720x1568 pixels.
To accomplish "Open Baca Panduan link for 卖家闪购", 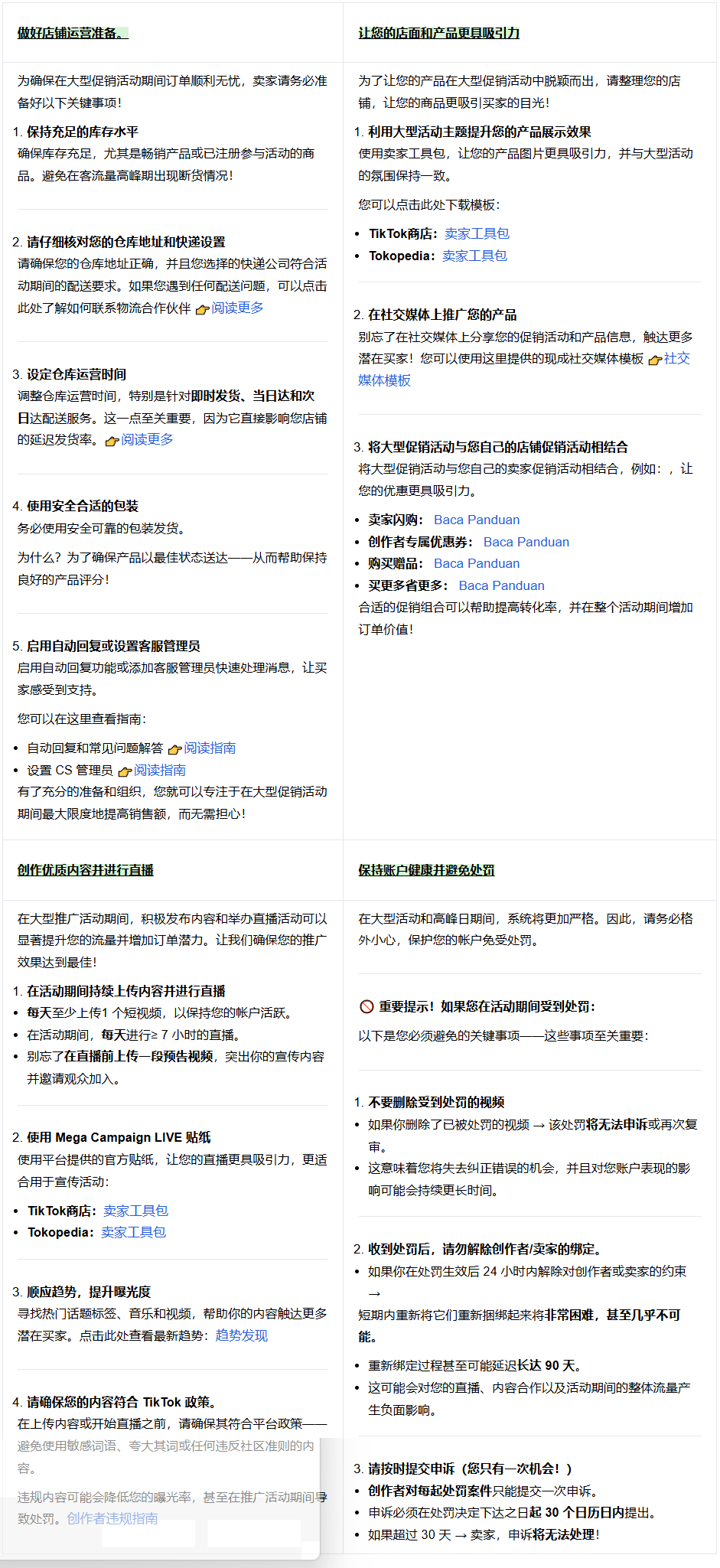I will (x=477, y=520).
